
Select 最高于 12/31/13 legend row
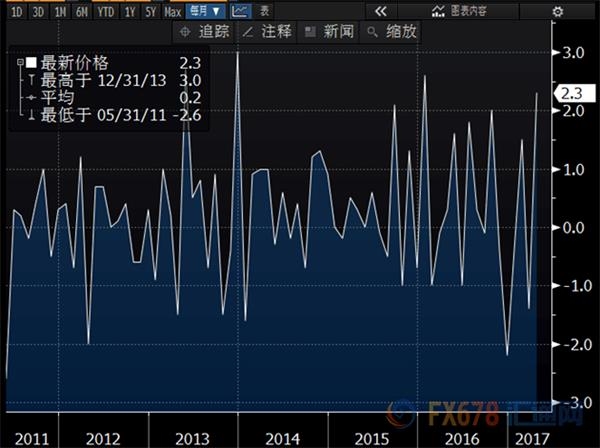pos(110,80)
